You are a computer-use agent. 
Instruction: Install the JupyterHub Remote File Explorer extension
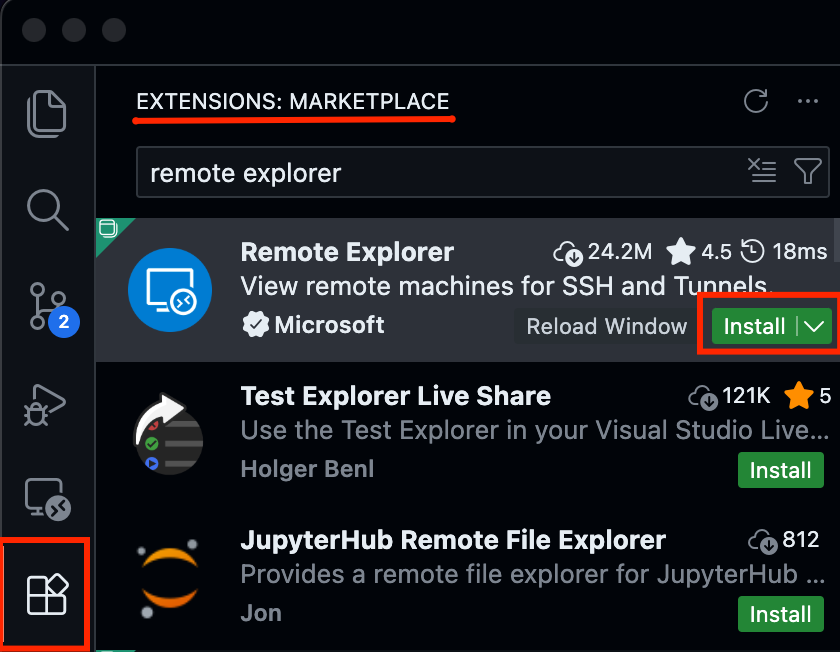click(x=780, y=614)
